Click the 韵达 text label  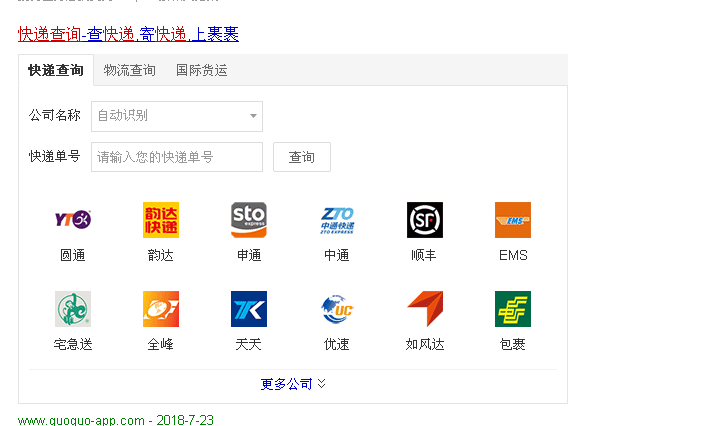point(160,255)
